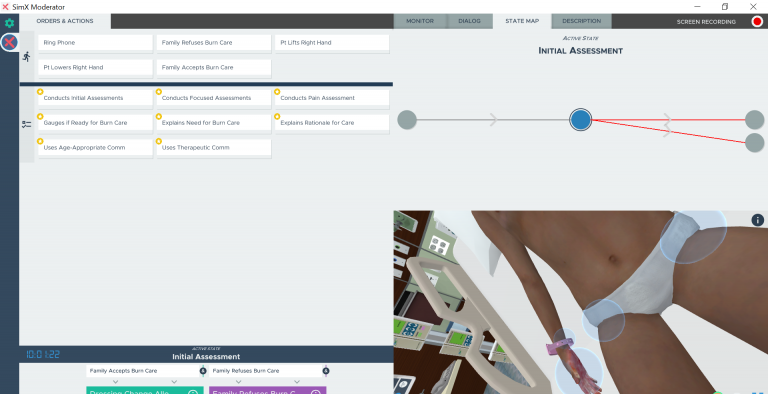768x394 pixels.
Task: Click the lock icon beside Family Accepts Burn Care
Action: [x=203, y=371]
